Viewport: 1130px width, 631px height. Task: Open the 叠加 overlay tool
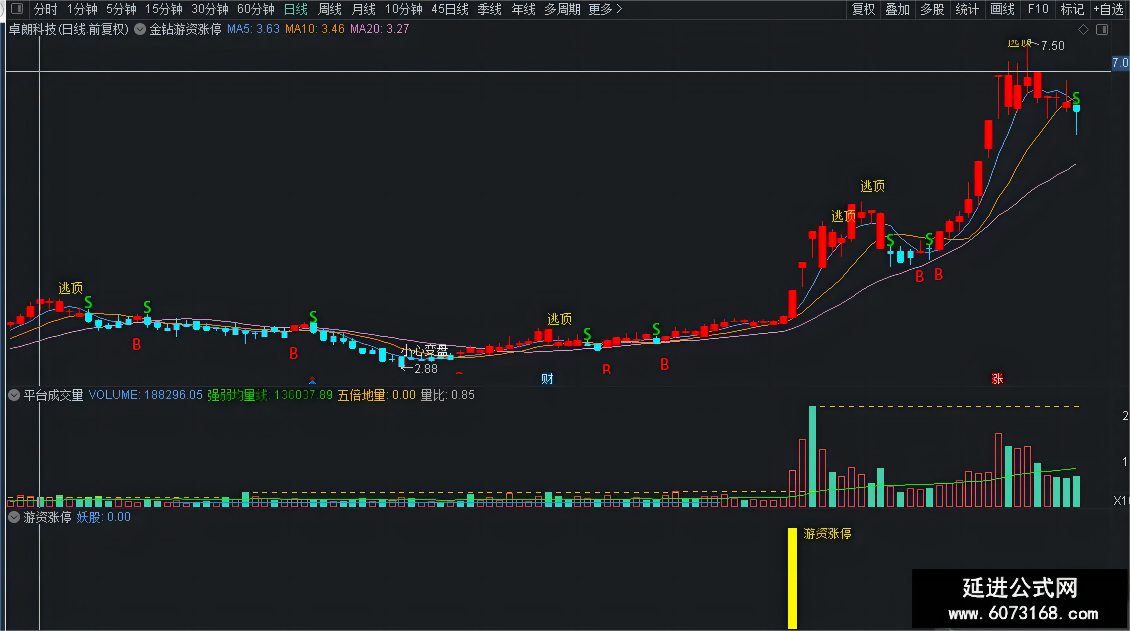click(x=897, y=9)
